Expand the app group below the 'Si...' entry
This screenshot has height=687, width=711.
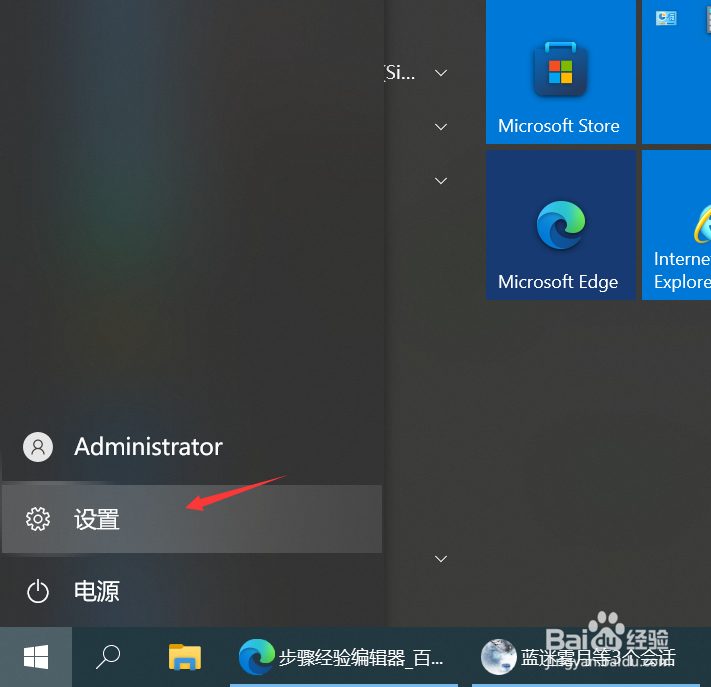pyautogui.click(x=441, y=127)
